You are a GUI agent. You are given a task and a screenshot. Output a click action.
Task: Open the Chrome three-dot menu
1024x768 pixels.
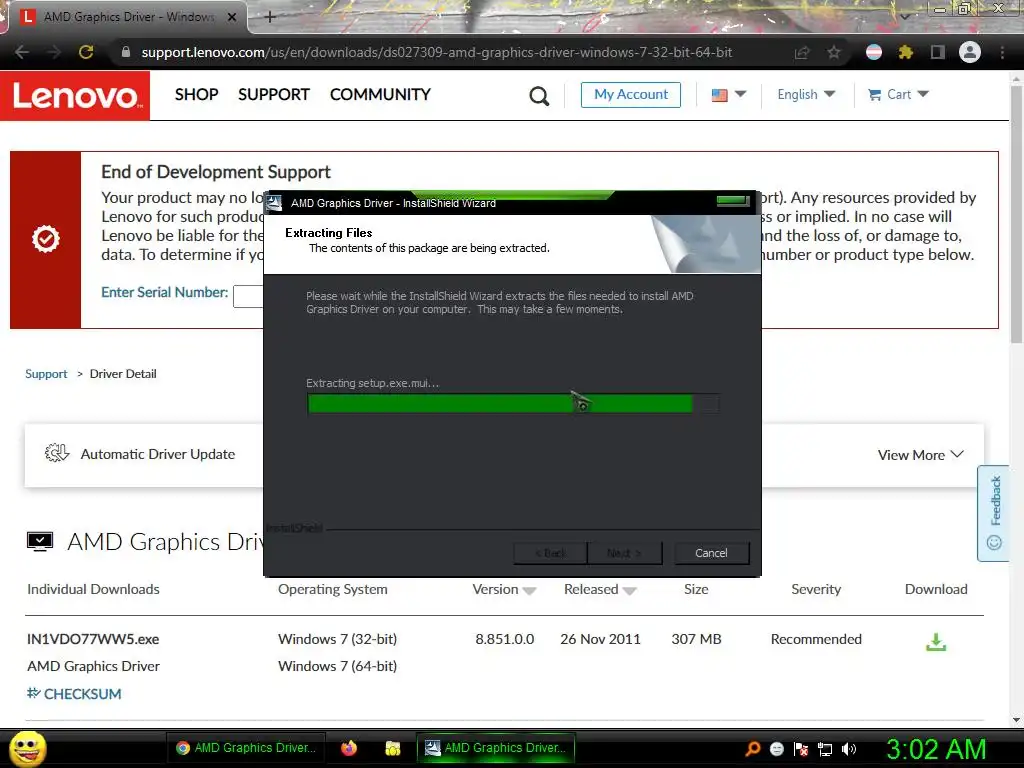tap(1002, 52)
